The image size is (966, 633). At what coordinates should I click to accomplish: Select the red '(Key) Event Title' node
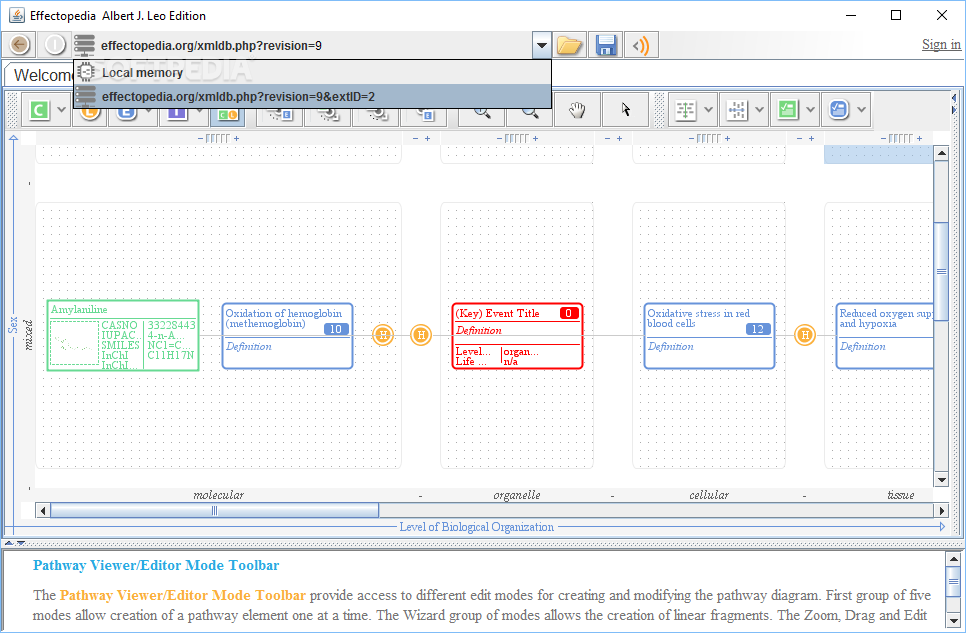(x=518, y=336)
